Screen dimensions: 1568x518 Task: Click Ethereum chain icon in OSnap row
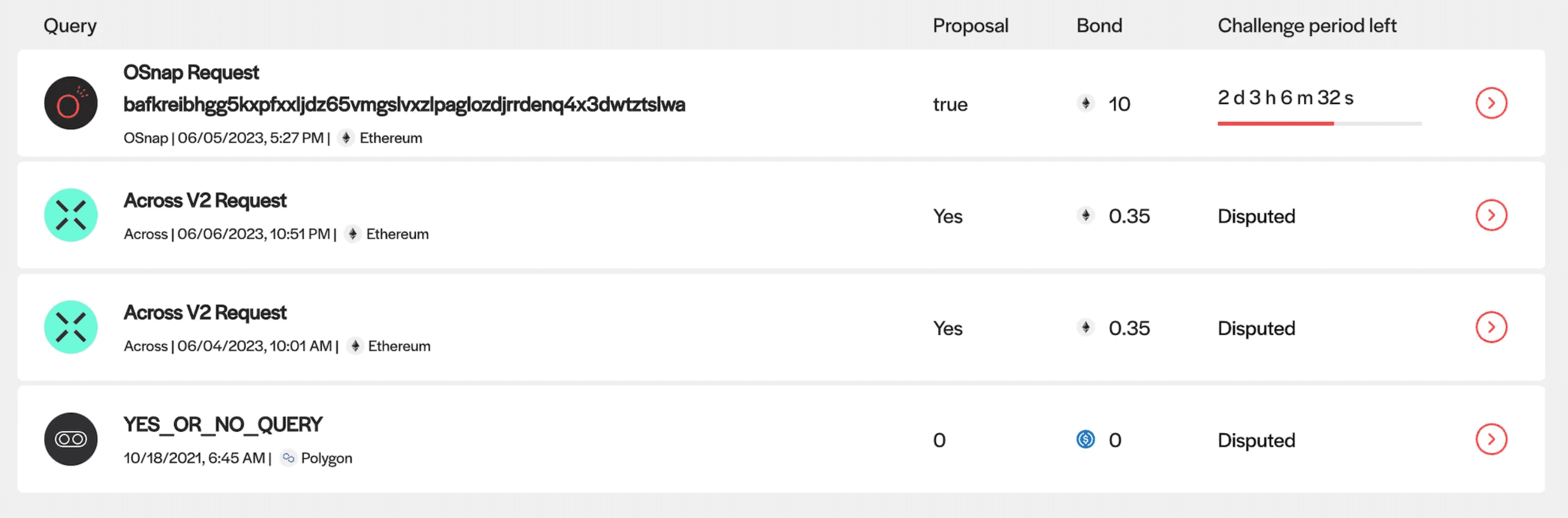(346, 138)
